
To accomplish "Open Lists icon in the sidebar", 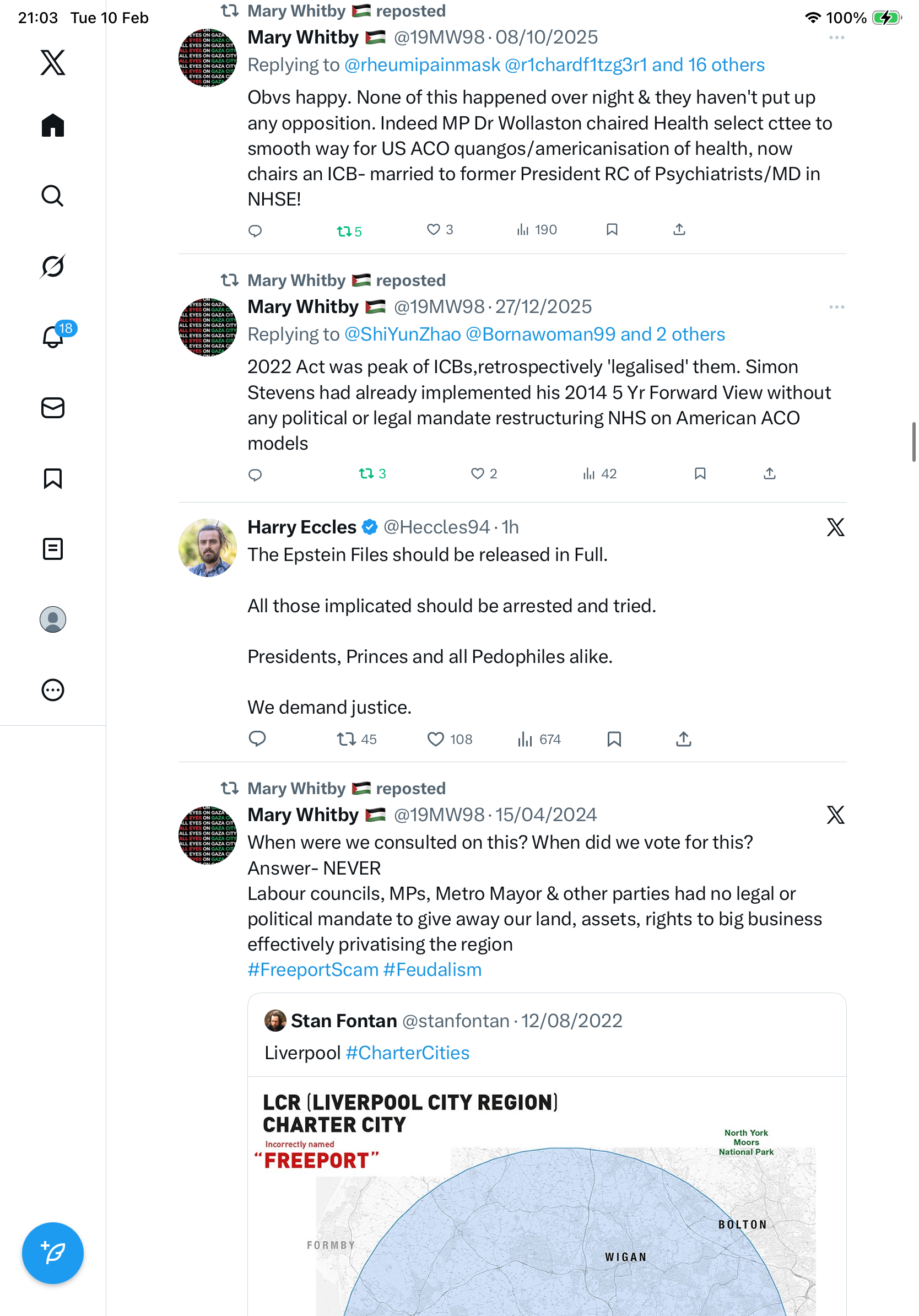I will point(53,549).
